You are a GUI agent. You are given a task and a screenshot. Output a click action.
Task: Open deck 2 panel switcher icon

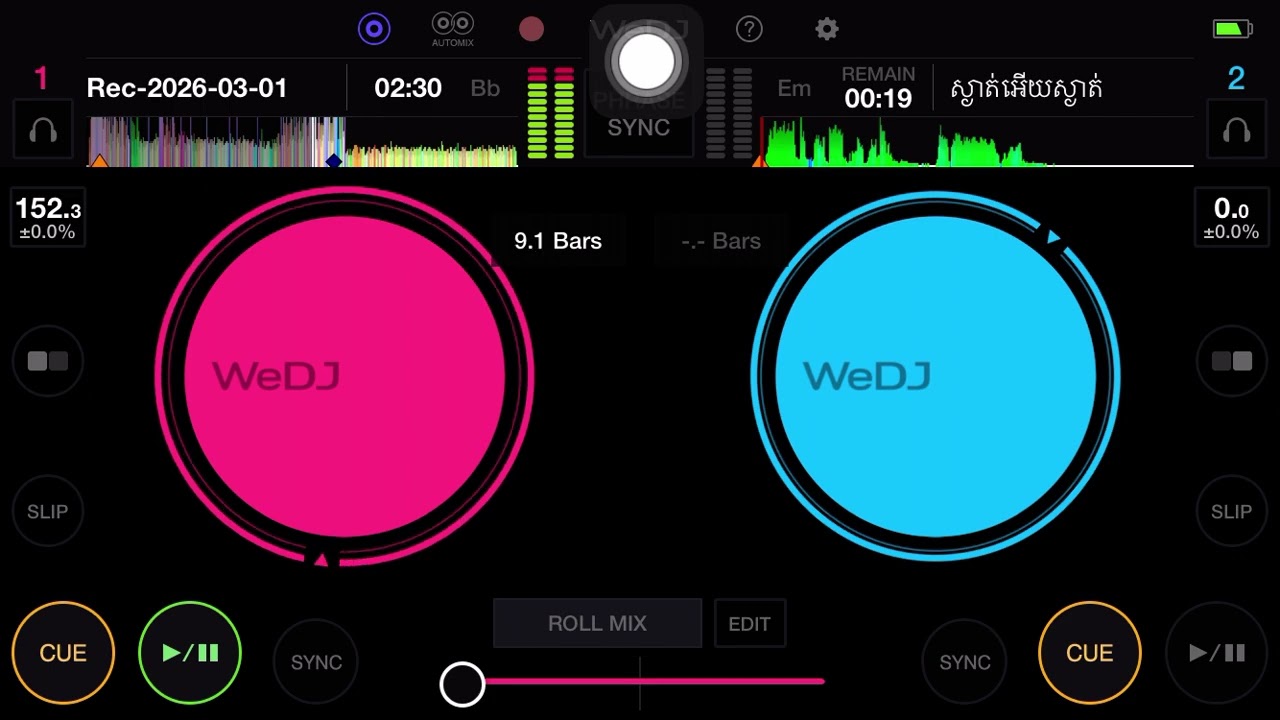1231,361
